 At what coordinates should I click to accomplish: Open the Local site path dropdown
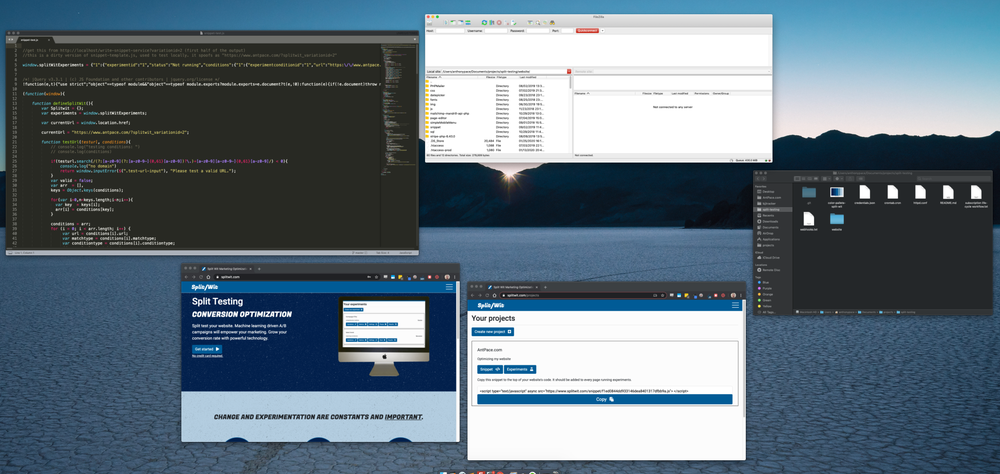[x=568, y=71]
